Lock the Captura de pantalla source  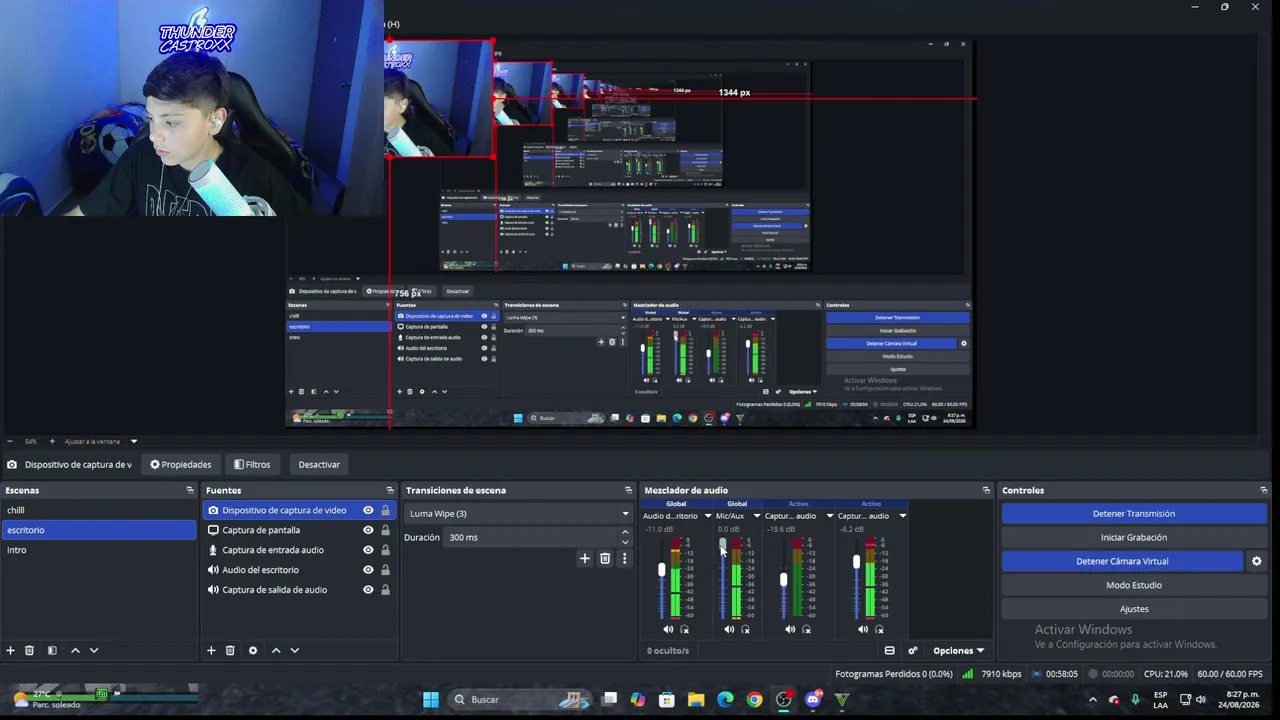[385, 530]
